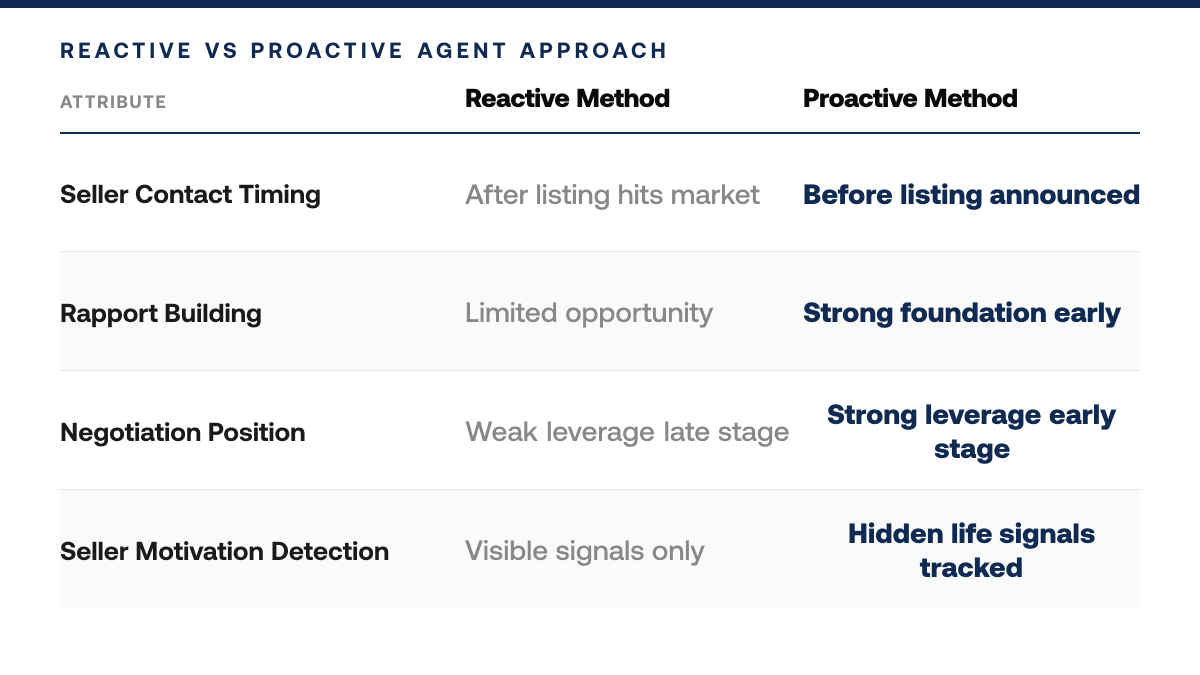Click the title 'Reactive vs Proactive Agent Approach'
This screenshot has width=1200, height=675.
tap(363, 50)
